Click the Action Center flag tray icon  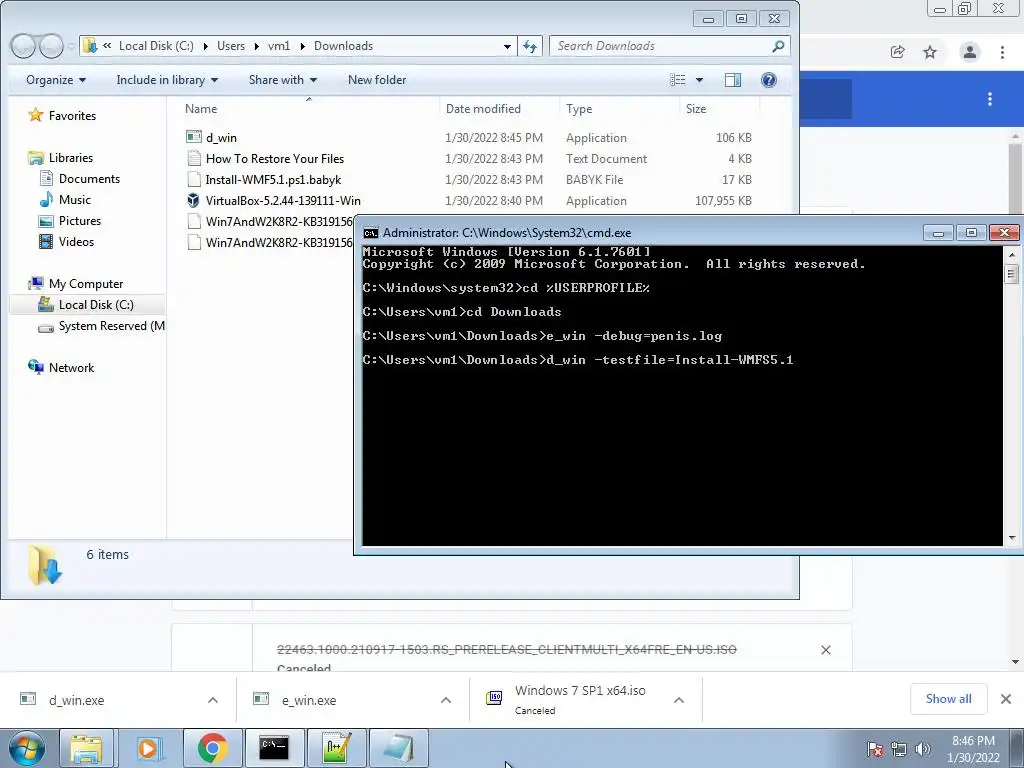(875, 749)
